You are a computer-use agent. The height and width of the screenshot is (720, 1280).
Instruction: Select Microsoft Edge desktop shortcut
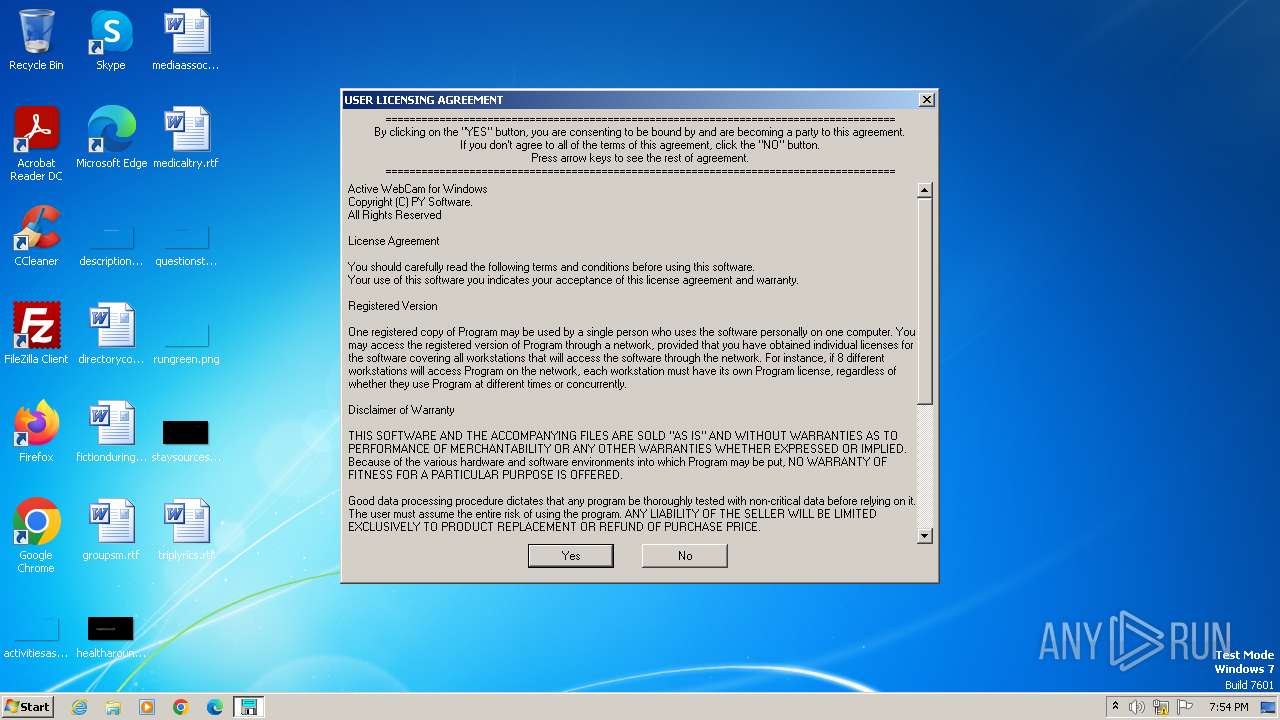pyautogui.click(x=111, y=138)
